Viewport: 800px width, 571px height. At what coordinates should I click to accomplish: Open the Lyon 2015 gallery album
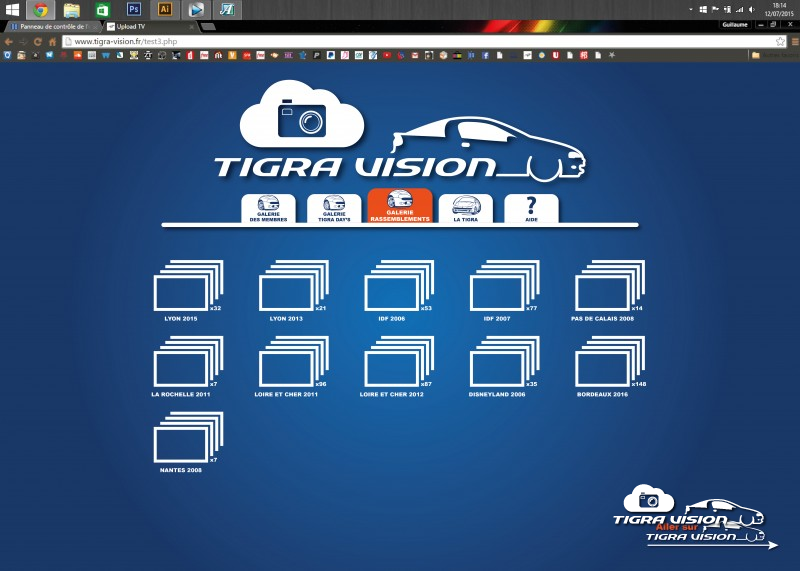point(186,287)
